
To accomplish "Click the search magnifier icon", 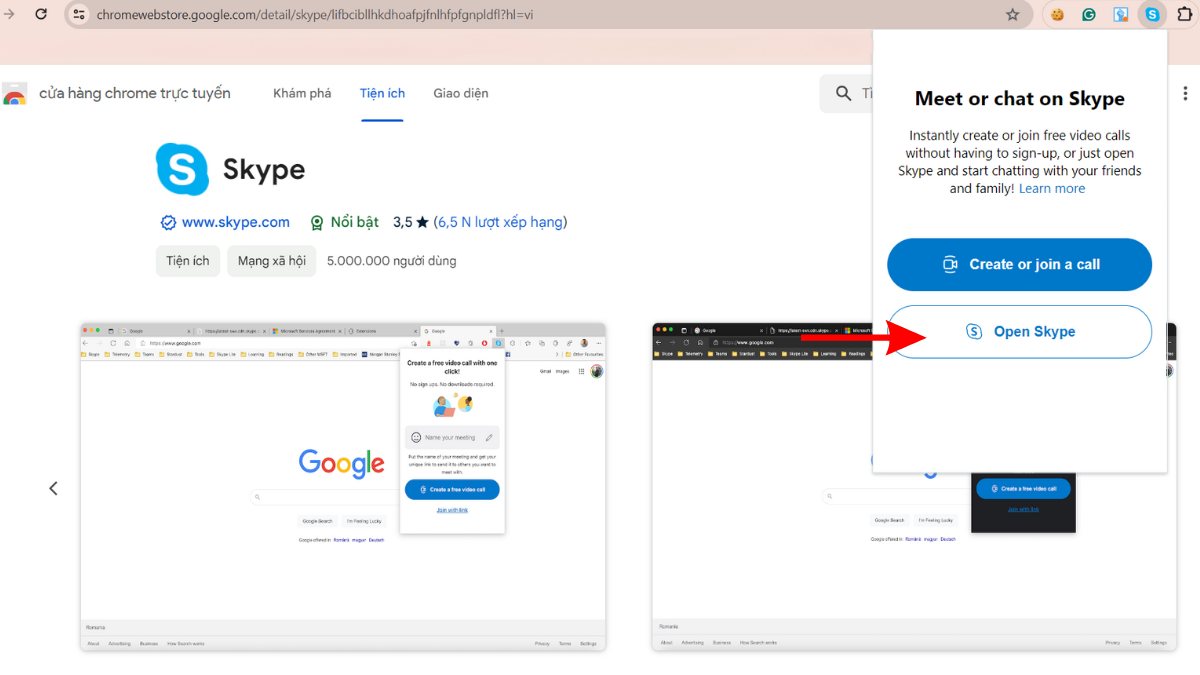I will [x=843, y=92].
